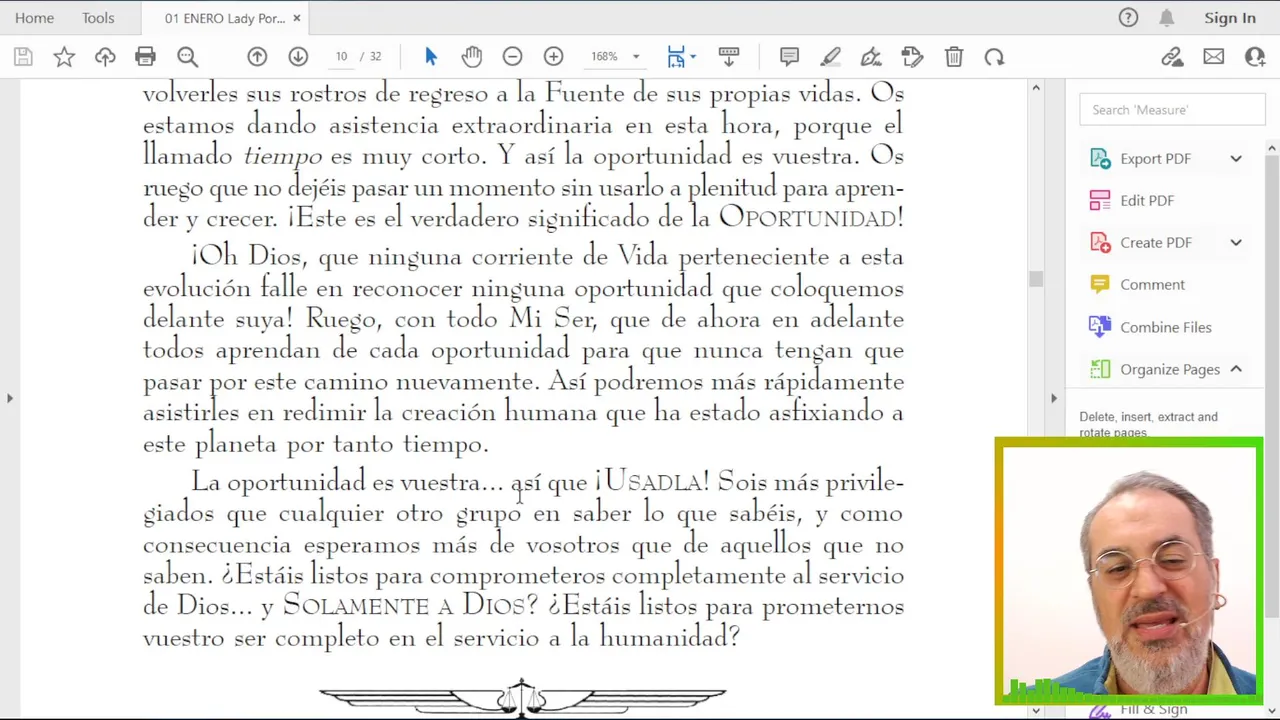This screenshot has height=720, width=1280.
Task: Open the Organize Pages tool
Action: 1170,370
